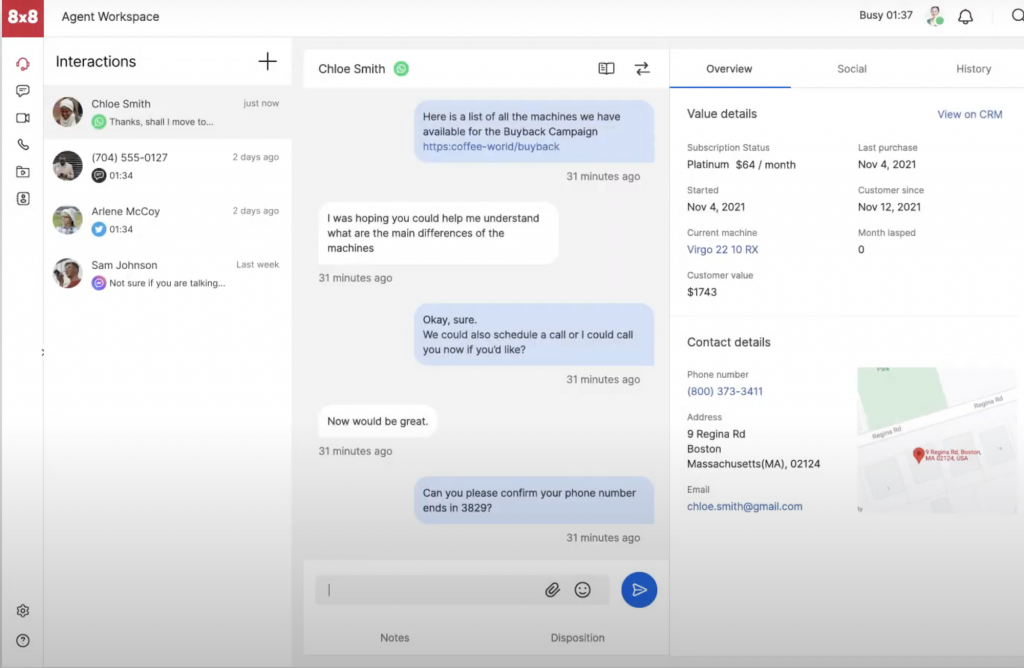Open agent status via Busy 01:37 indicator
The image size is (1024, 668).
(886, 16)
